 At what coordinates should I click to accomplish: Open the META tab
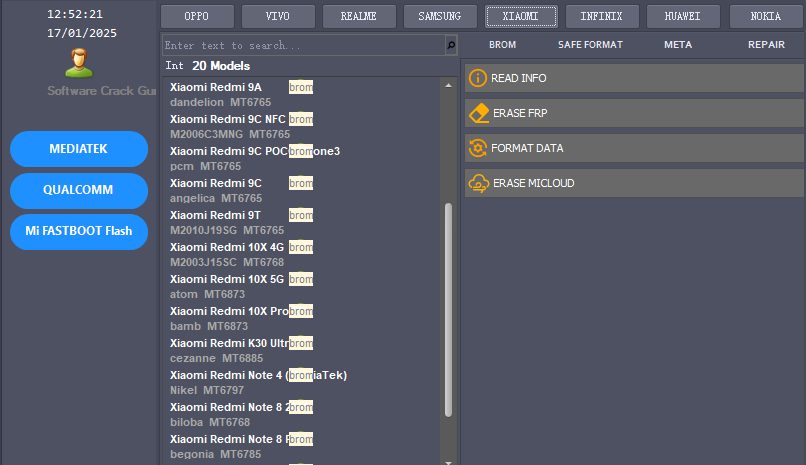(x=677, y=45)
